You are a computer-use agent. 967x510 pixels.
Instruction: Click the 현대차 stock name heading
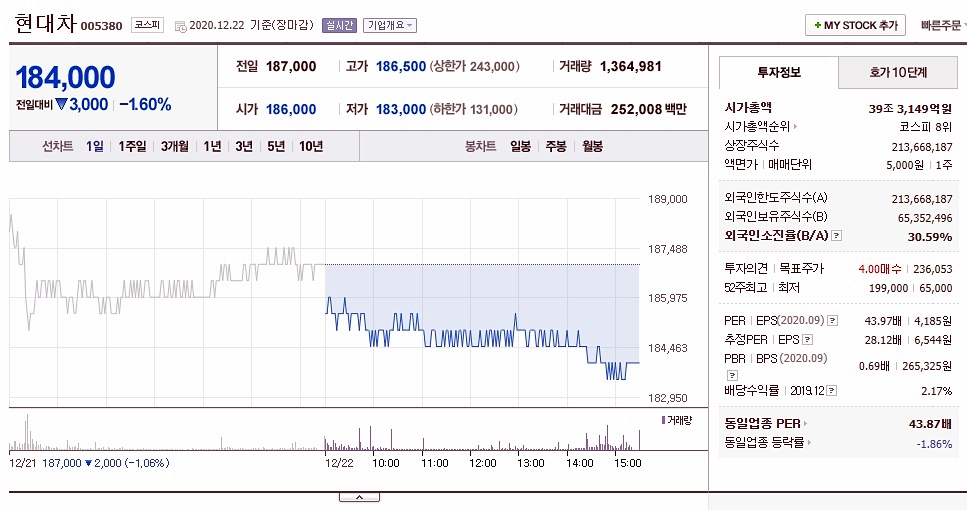pos(45,23)
